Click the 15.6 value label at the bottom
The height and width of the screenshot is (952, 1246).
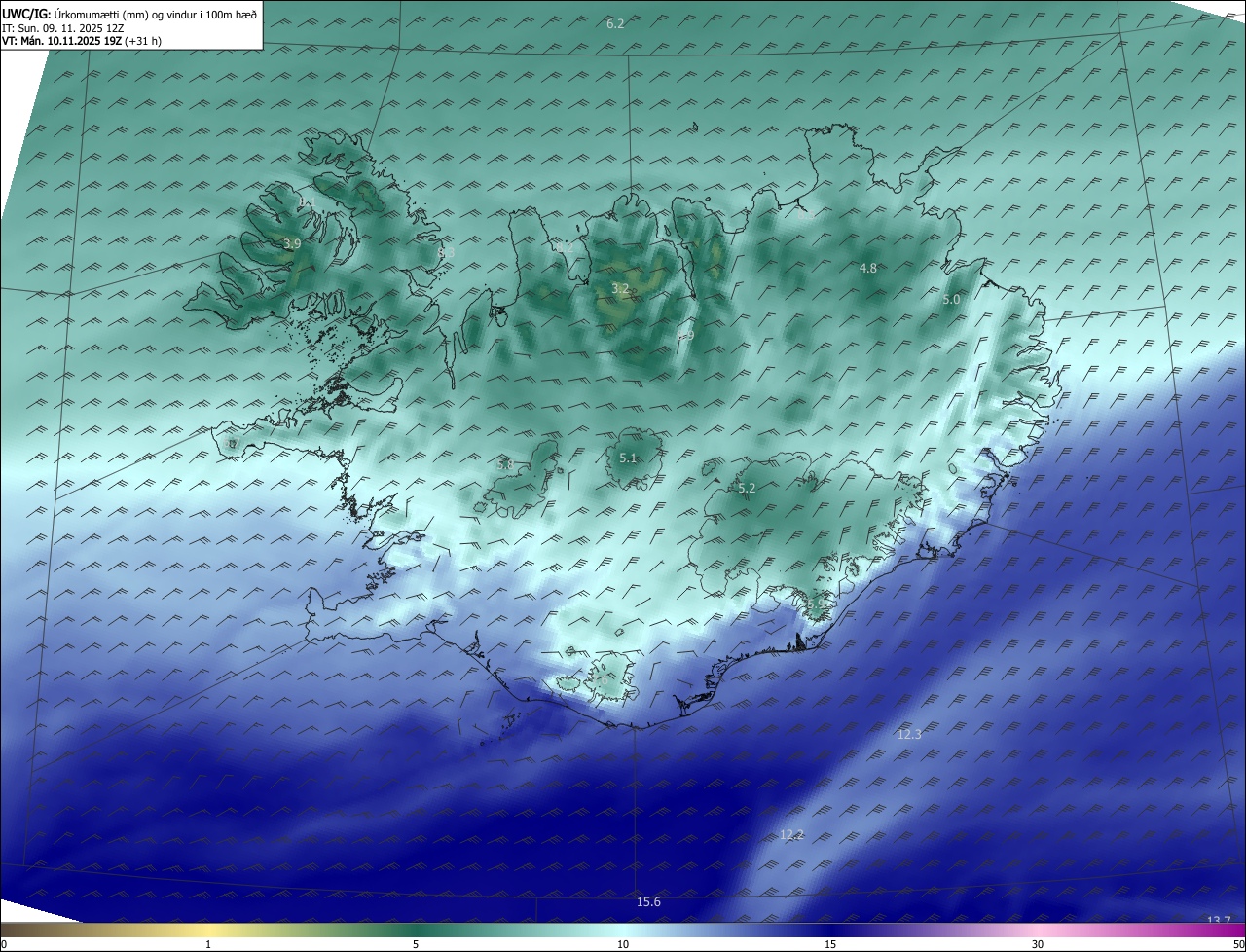(x=648, y=902)
